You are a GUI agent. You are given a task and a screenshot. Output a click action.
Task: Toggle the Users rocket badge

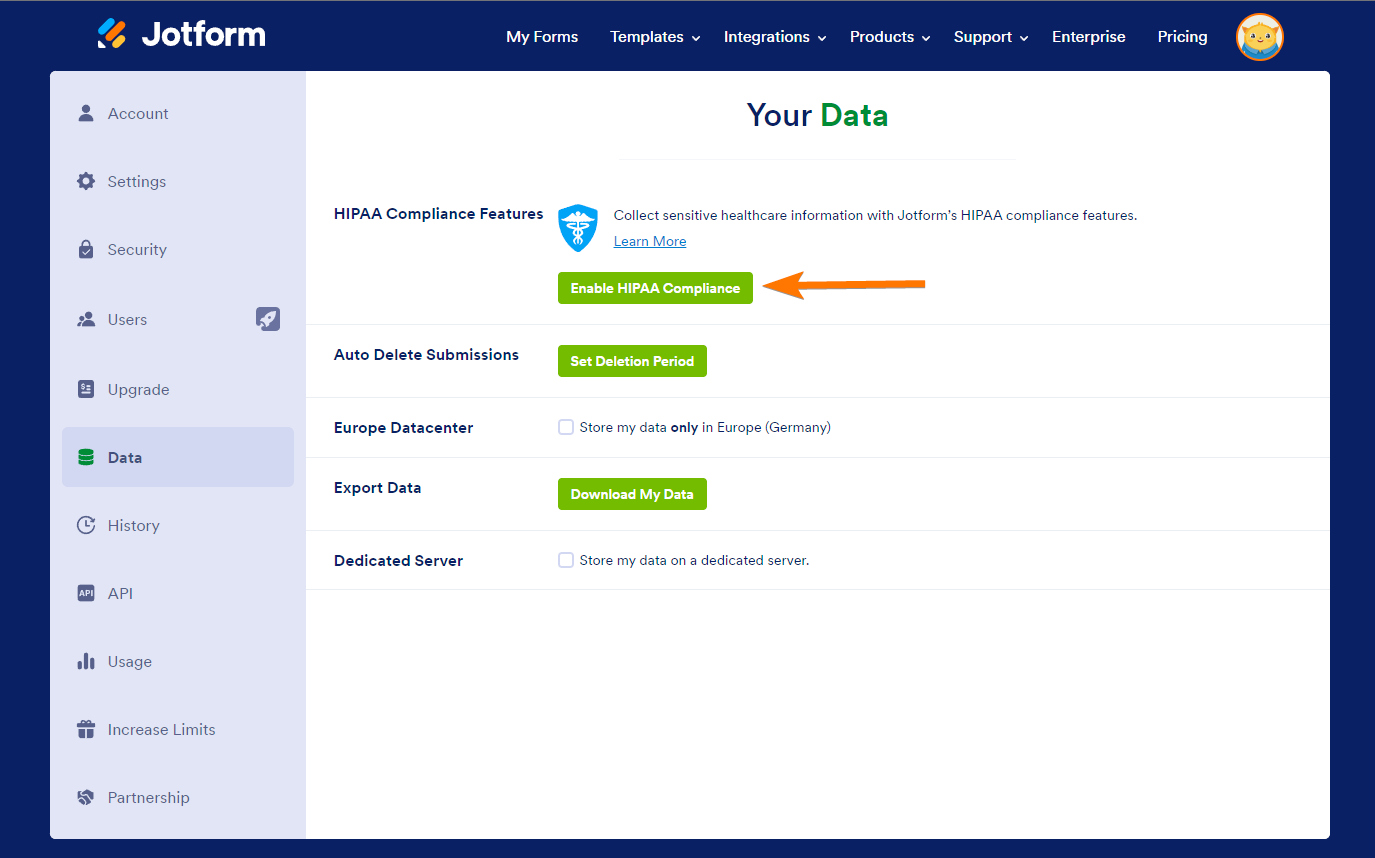point(267,319)
